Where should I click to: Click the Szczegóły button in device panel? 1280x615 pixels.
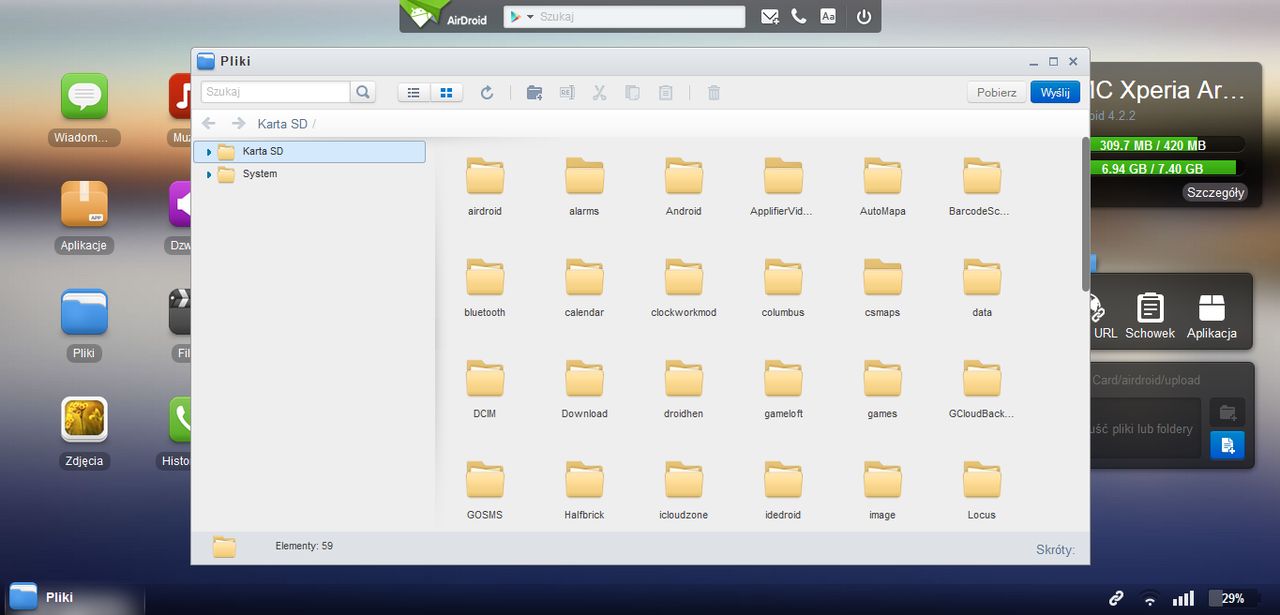[1215, 193]
